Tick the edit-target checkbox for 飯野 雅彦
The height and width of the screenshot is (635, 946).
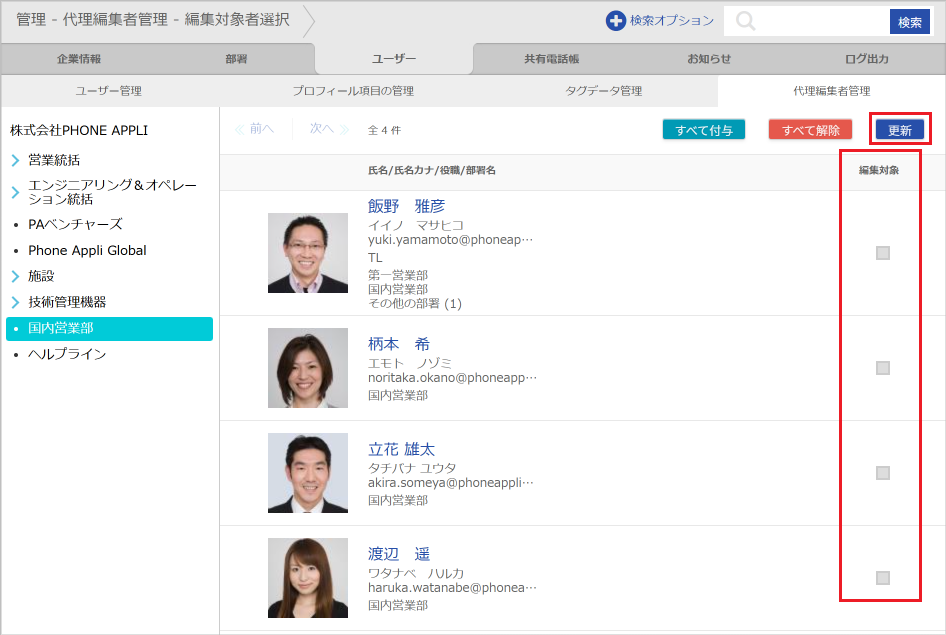[882, 253]
